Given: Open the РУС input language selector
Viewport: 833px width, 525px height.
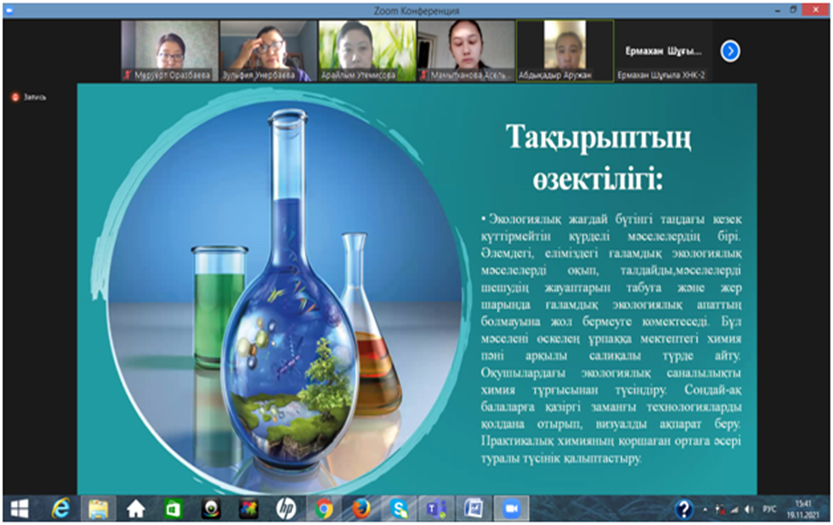Looking at the screenshot, I should tap(769, 510).
